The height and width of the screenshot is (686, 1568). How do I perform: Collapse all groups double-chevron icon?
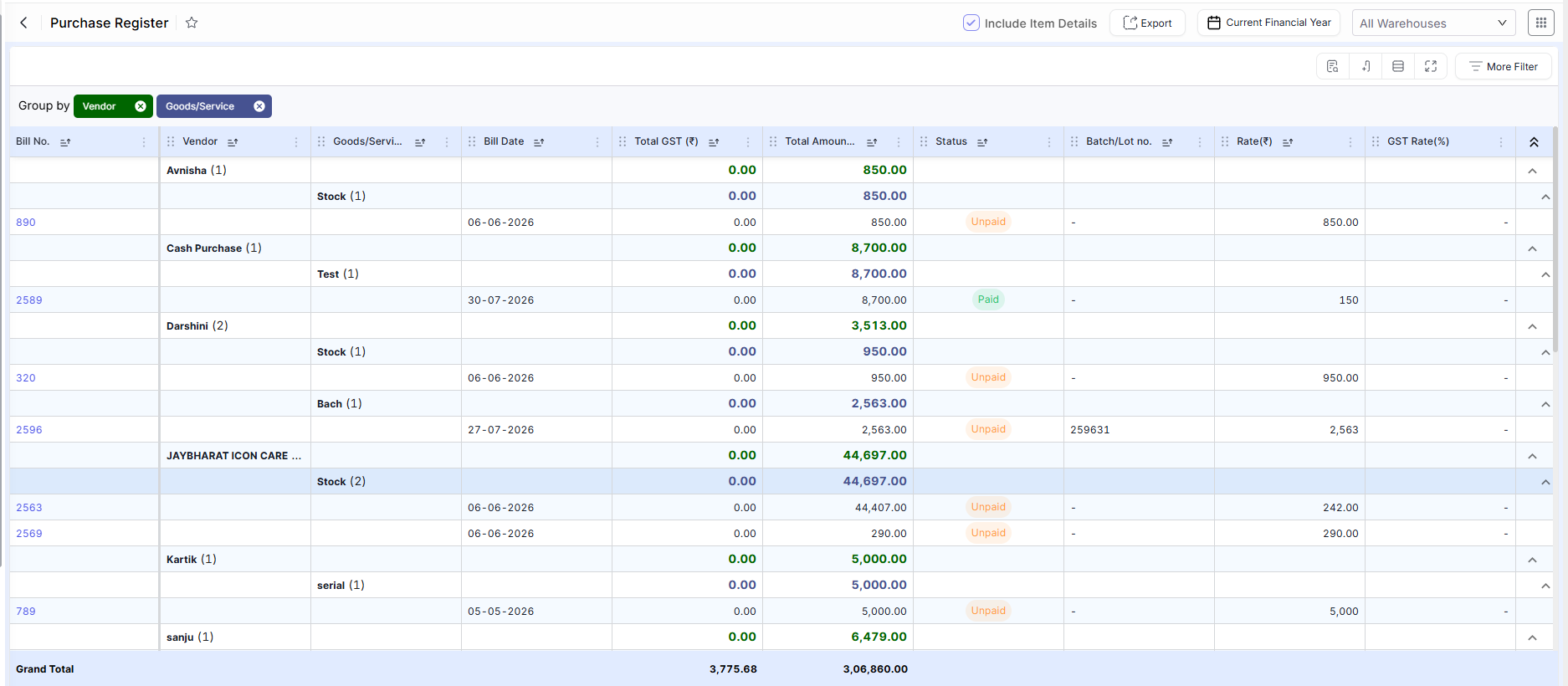[1534, 142]
